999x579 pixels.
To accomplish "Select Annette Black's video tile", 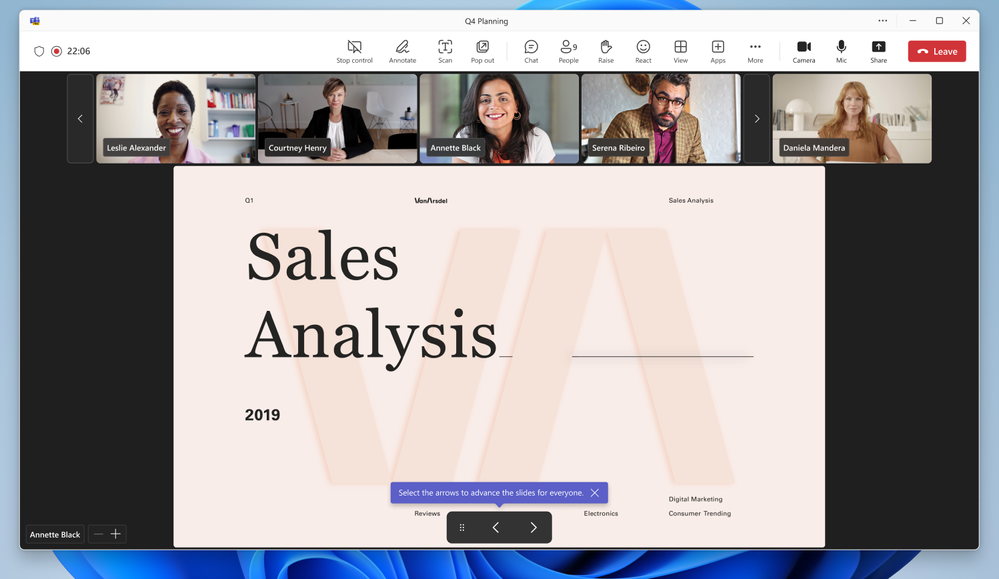I will [500, 118].
